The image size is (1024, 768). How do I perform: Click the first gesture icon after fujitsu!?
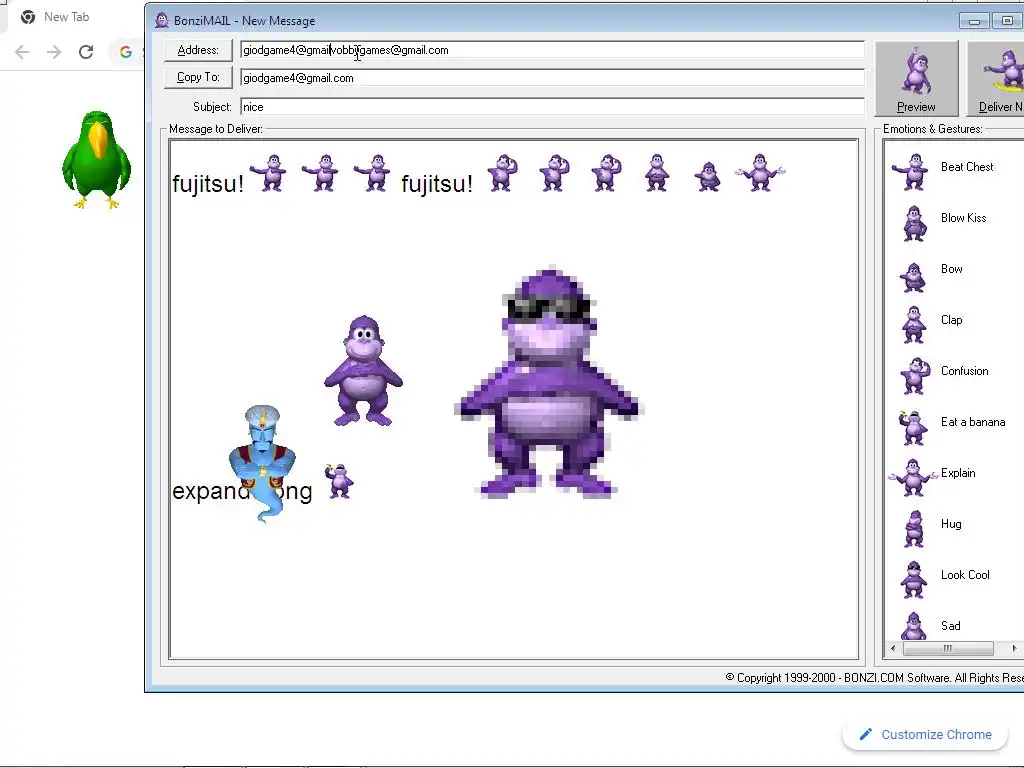[x=268, y=173]
